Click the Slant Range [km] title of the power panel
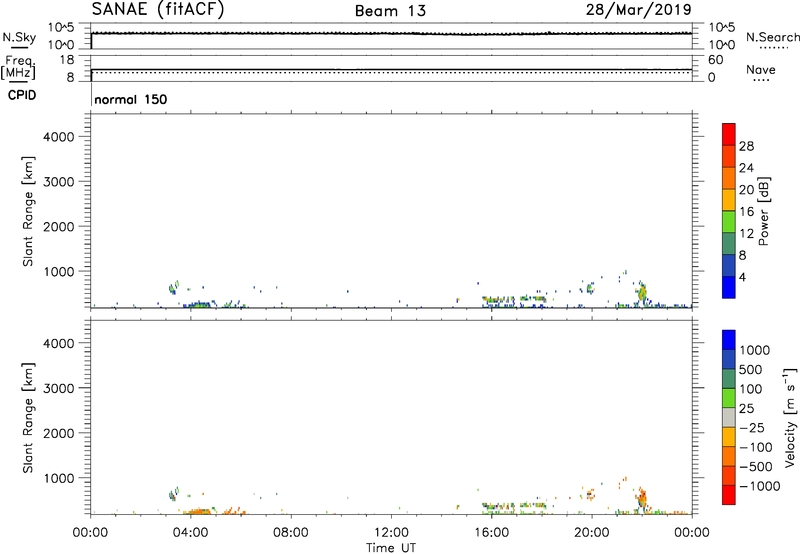This screenshot has width=800, height=554. click(28, 211)
